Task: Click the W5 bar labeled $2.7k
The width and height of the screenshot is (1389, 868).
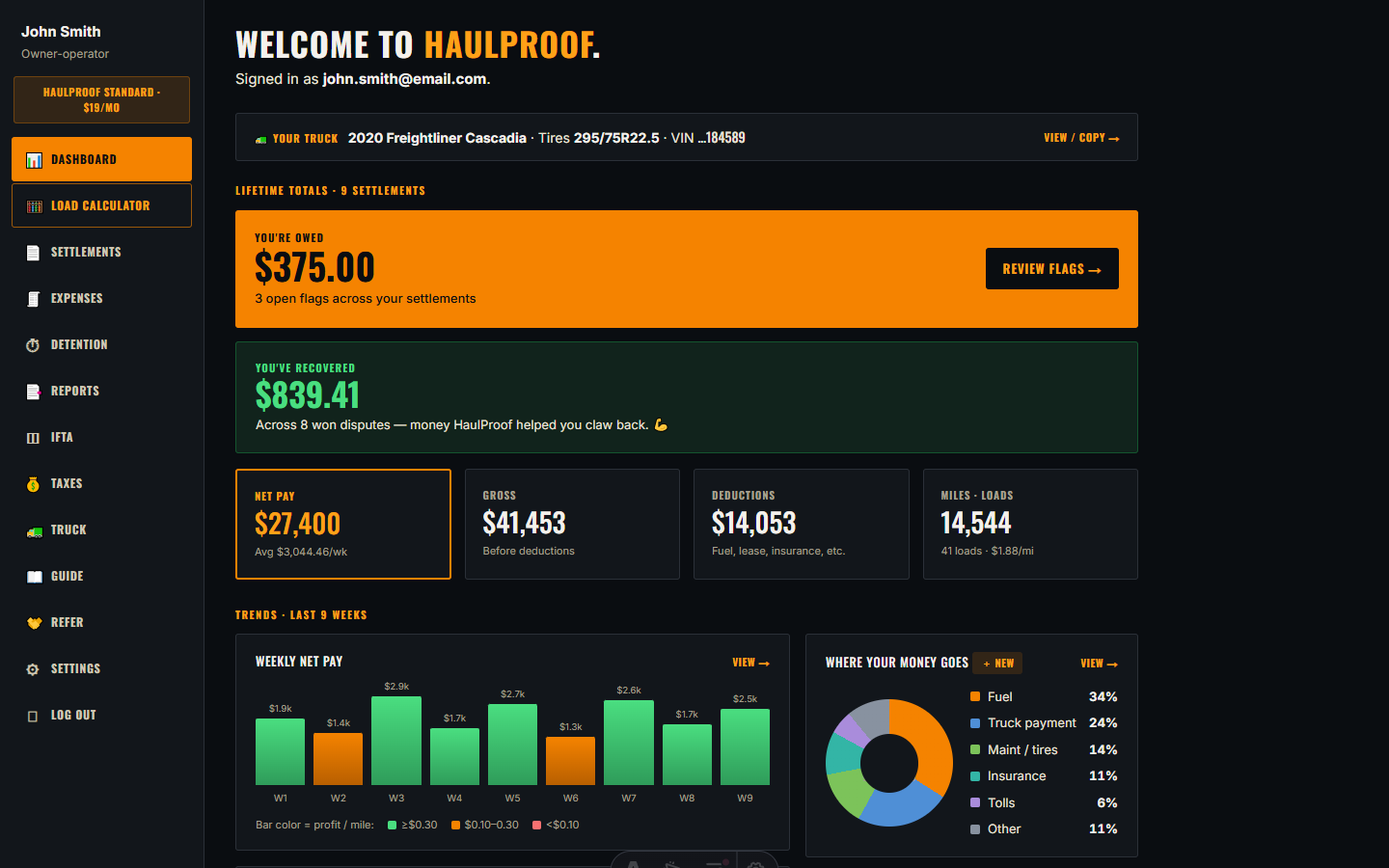Action: (x=512, y=745)
